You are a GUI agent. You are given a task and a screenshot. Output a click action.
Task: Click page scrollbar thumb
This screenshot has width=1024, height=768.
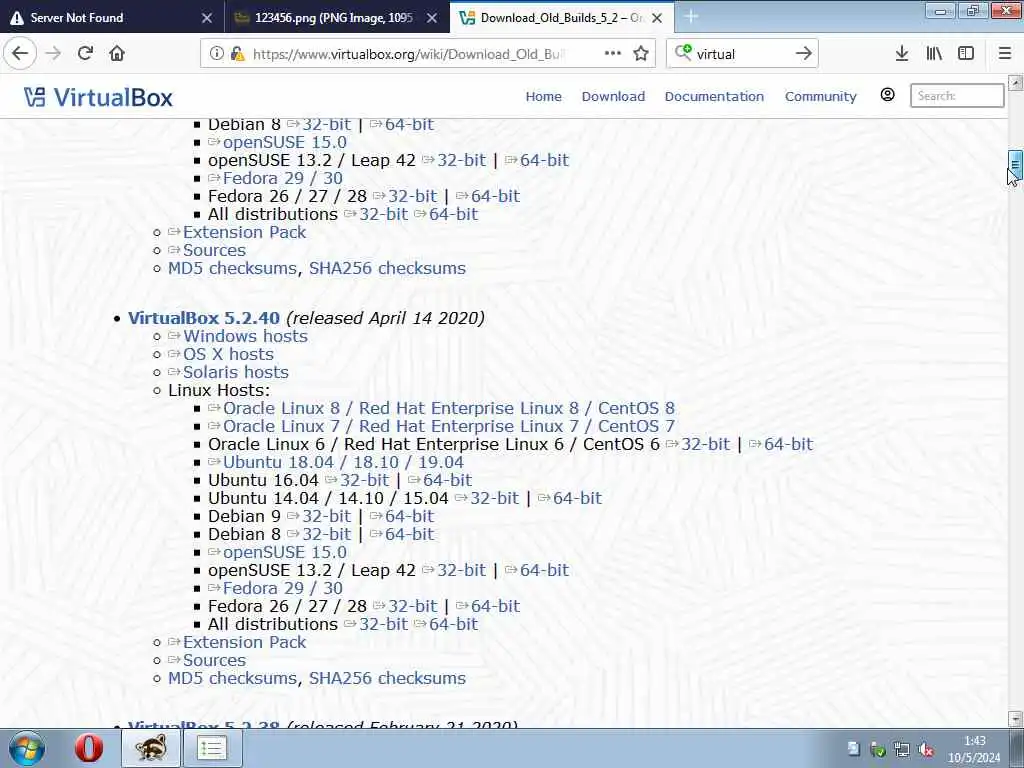click(1015, 165)
